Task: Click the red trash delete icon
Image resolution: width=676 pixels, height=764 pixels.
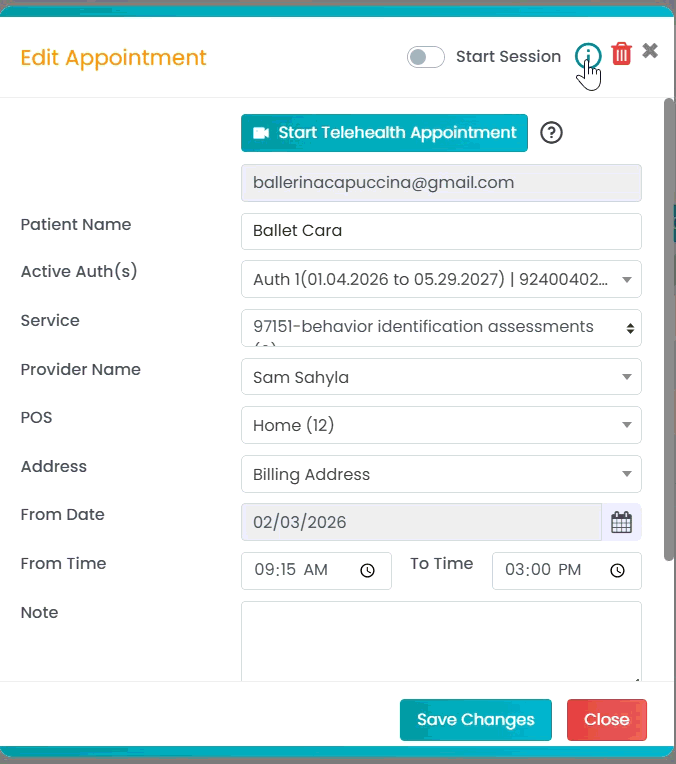Action: [x=621, y=54]
